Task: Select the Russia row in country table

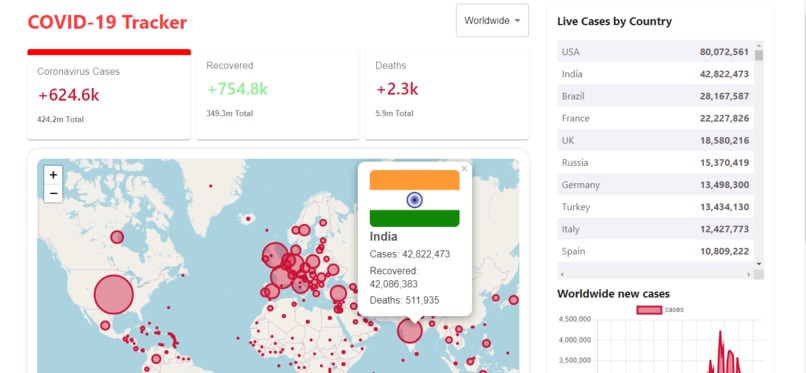Action: [x=655, y=162]
